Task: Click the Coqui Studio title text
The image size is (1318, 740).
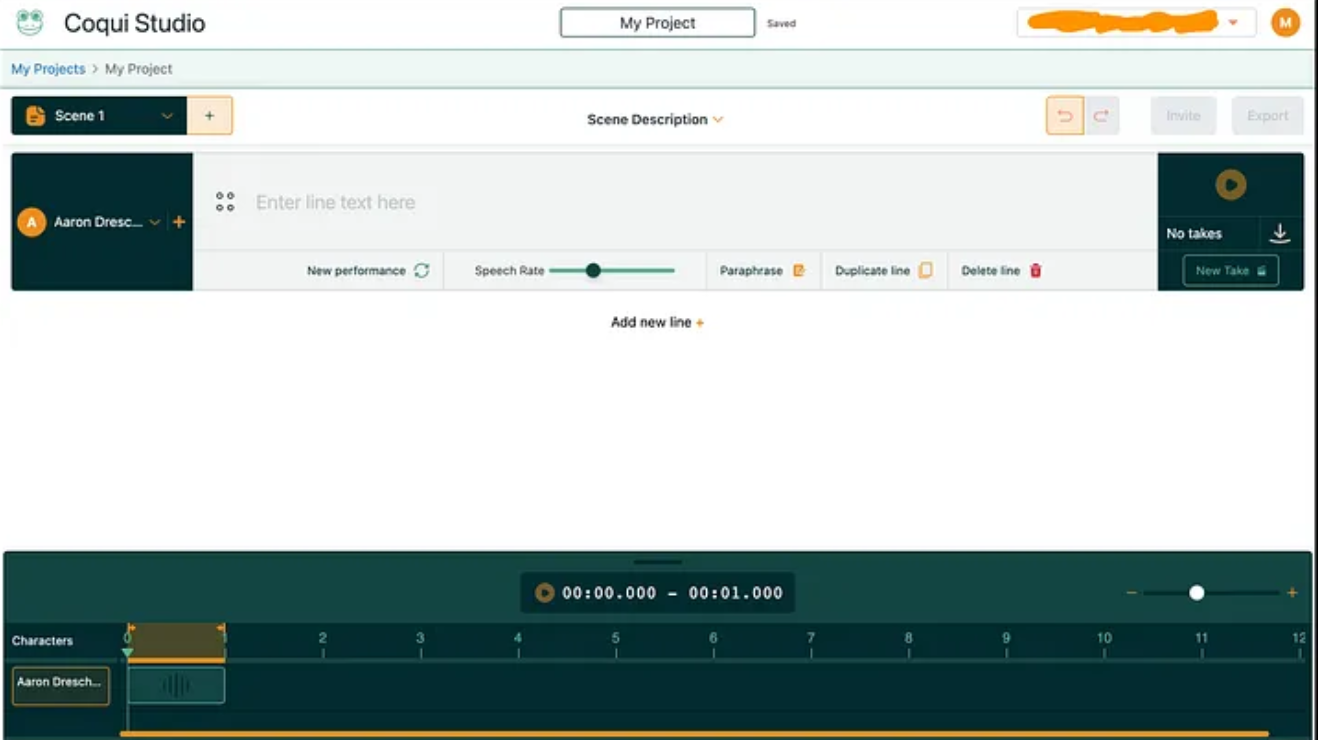Action: coord(135,23)
